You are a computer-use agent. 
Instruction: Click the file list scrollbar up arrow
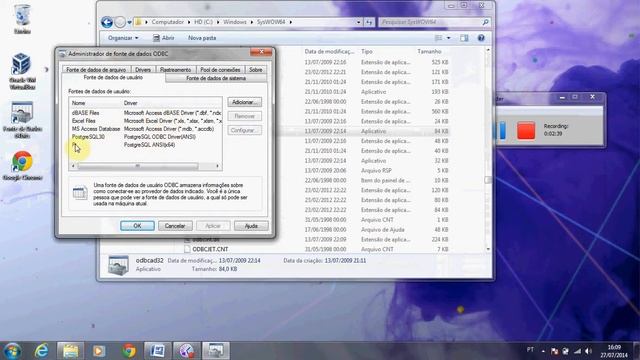coord(488,50)
